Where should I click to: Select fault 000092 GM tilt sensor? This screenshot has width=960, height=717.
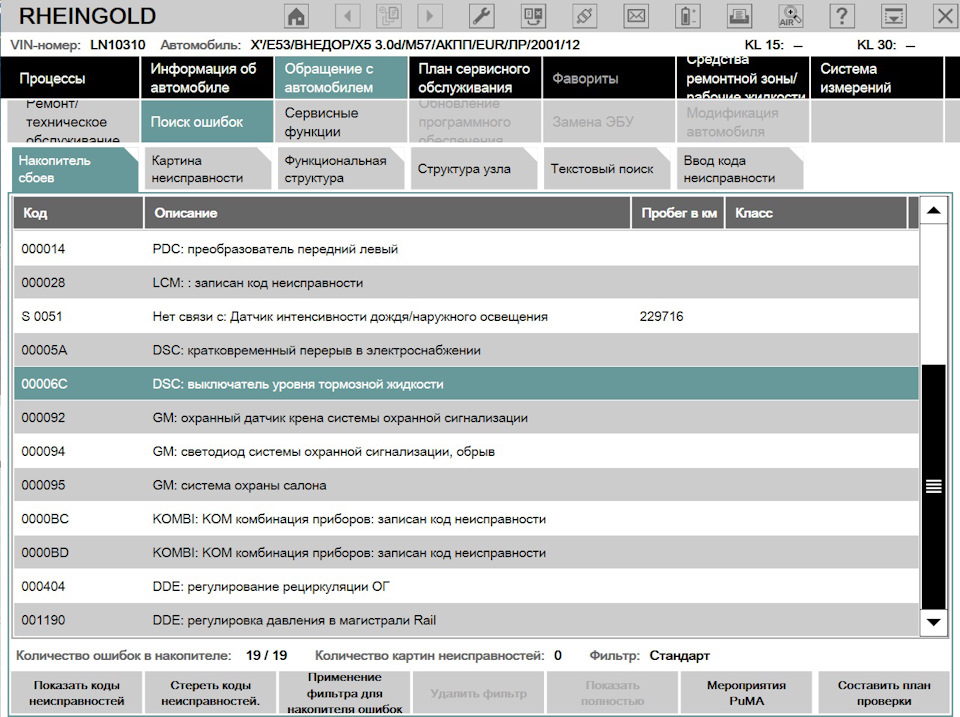click(x=466, y=418)
